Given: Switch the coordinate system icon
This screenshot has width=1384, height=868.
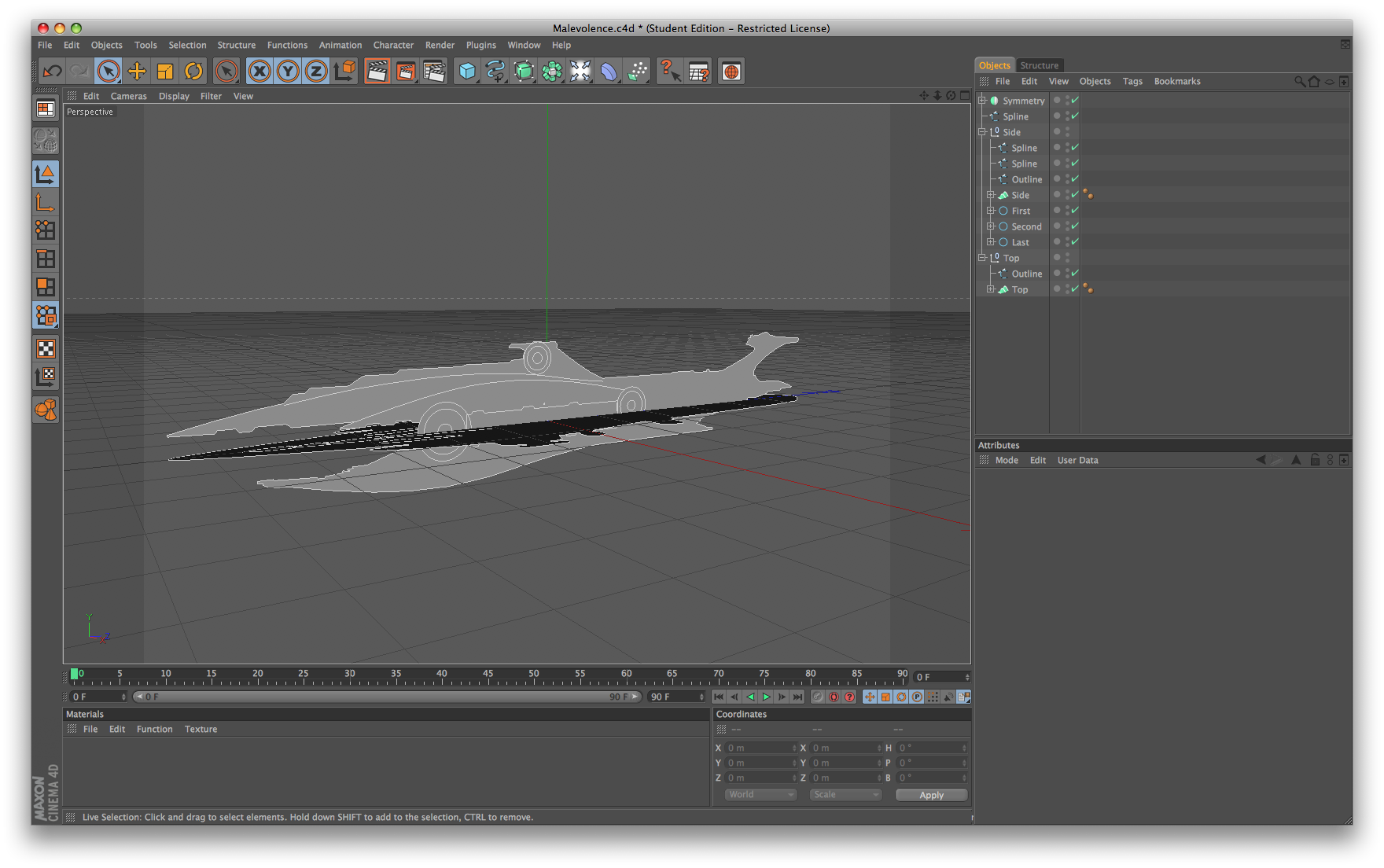Looking at the screenshot, I should (344, 72).
